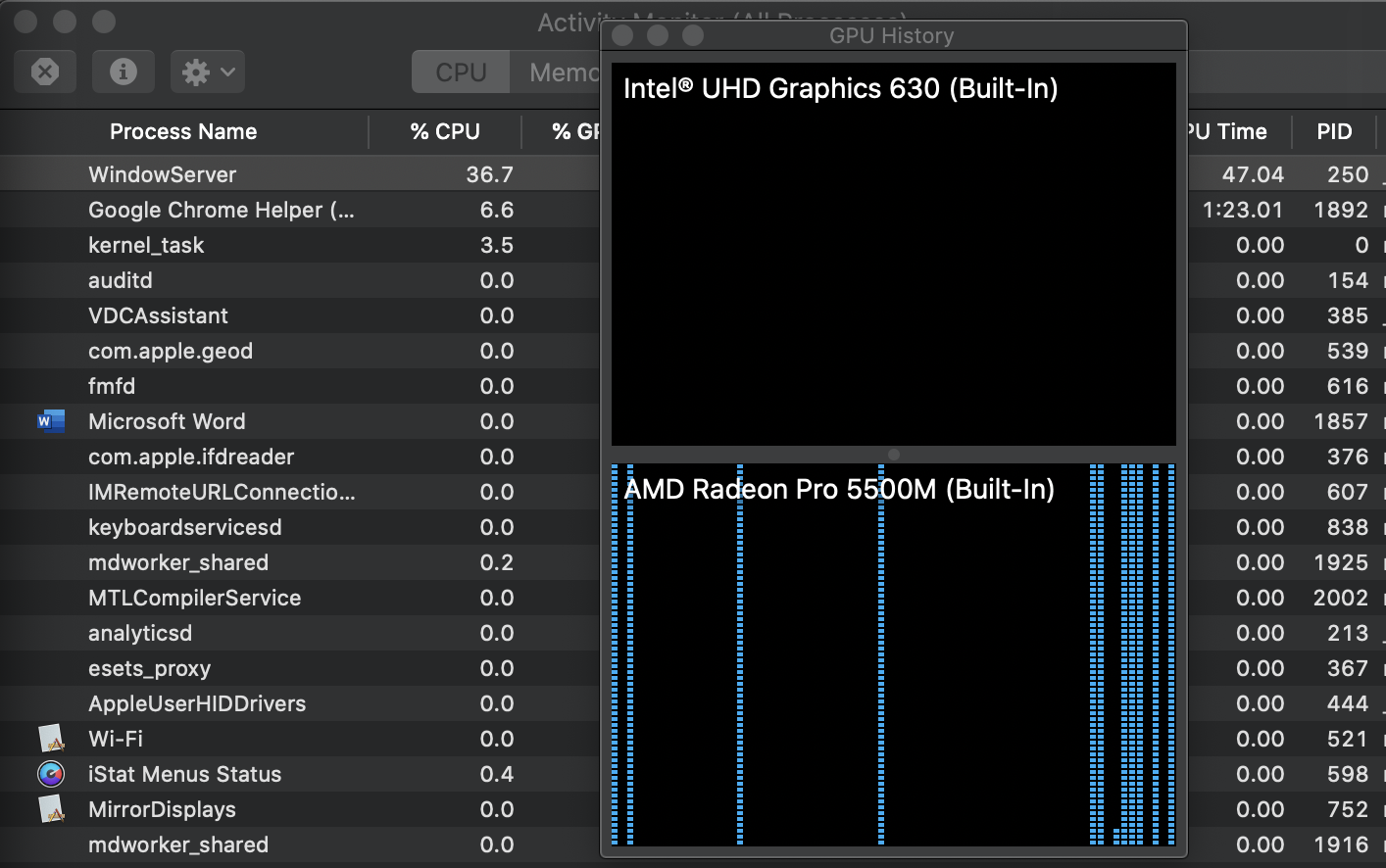The height and width of the screenshot is (868, 1386).
Task: Click PID value 752
Action: point(1348,809)
